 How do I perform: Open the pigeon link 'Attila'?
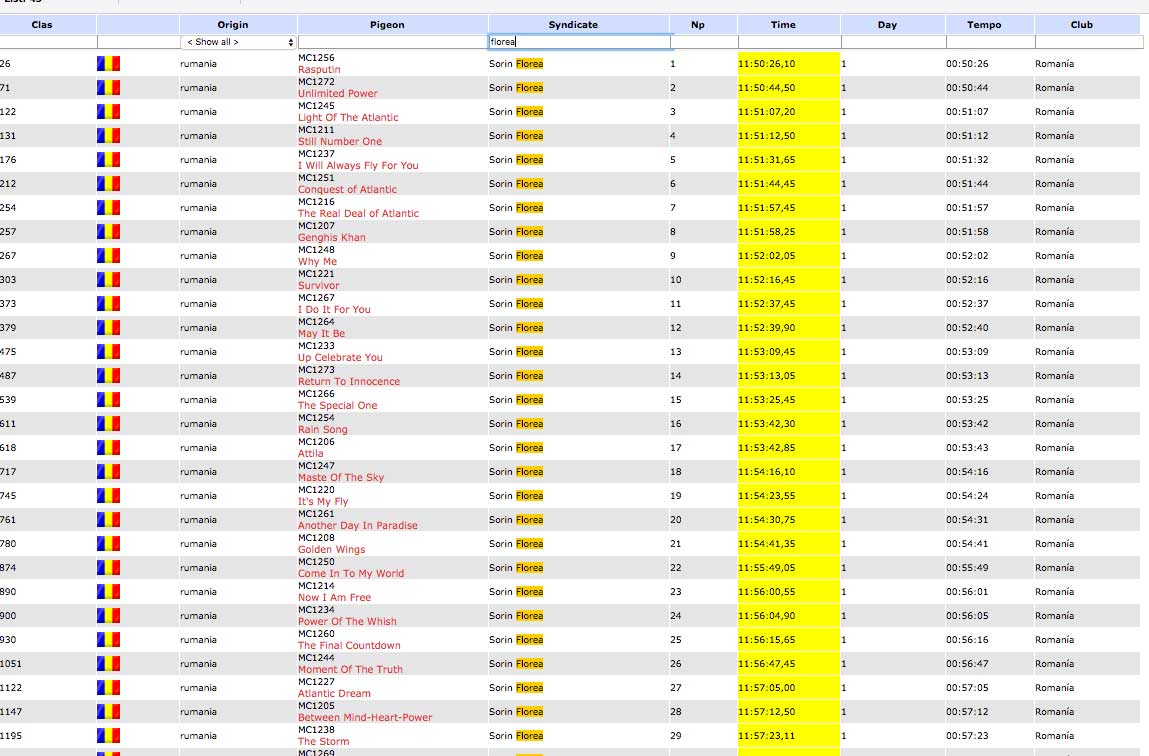click(x=310, y=453)
